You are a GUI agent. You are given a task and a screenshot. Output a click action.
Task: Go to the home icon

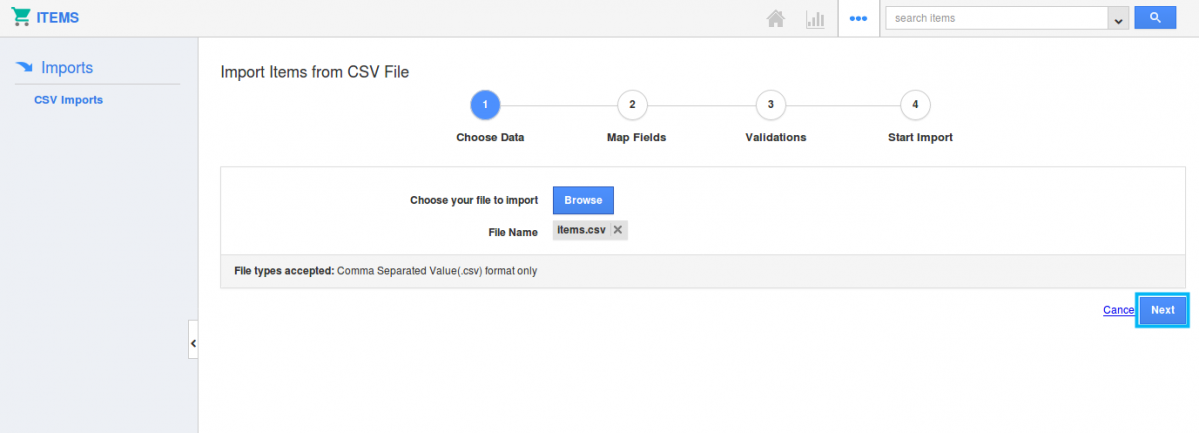coord(775,18)
